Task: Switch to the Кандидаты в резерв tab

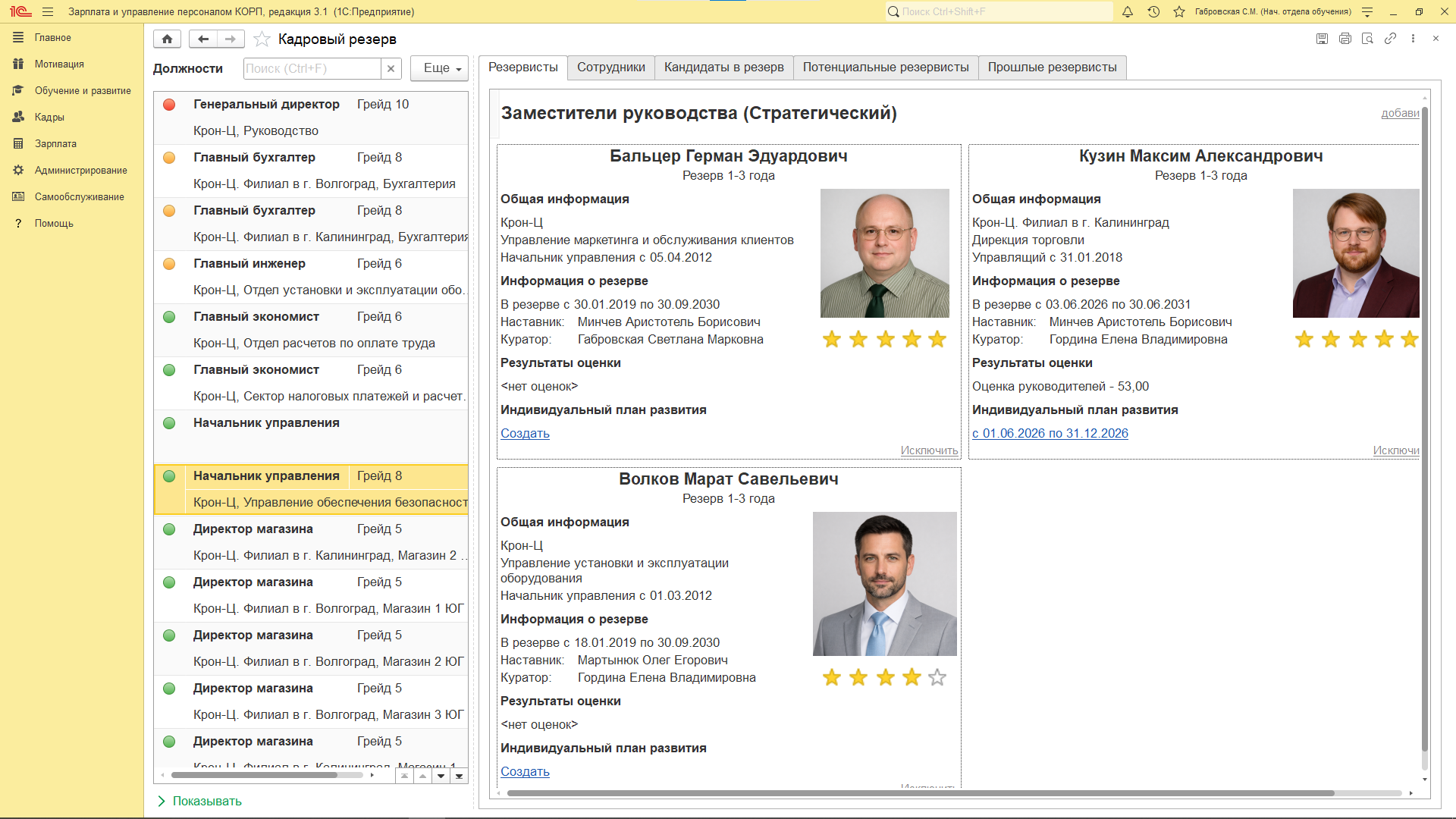Action: [x=724, y=67]
